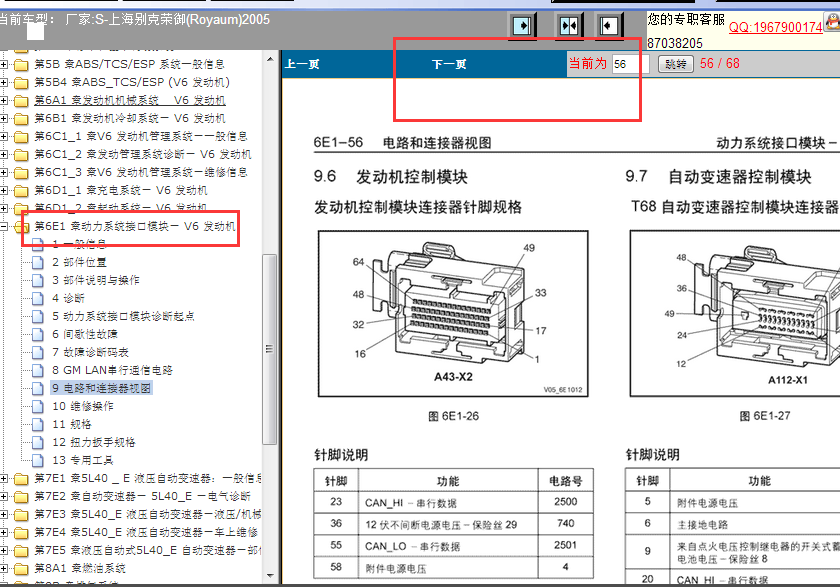Image resolution: width=840 pixels, height=587 pixels.
Task: Click the 跳转 jump button
Action: (676, 64)
